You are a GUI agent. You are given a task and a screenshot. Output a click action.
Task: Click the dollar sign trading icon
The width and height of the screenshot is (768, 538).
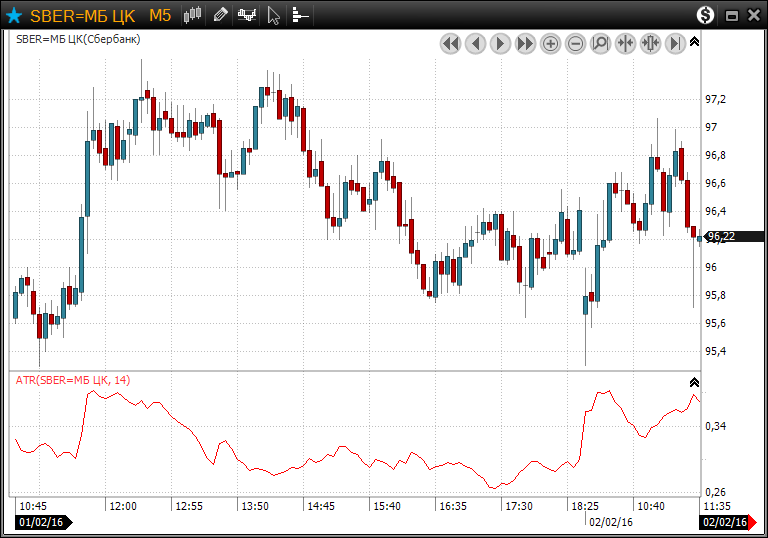(706, 15)
